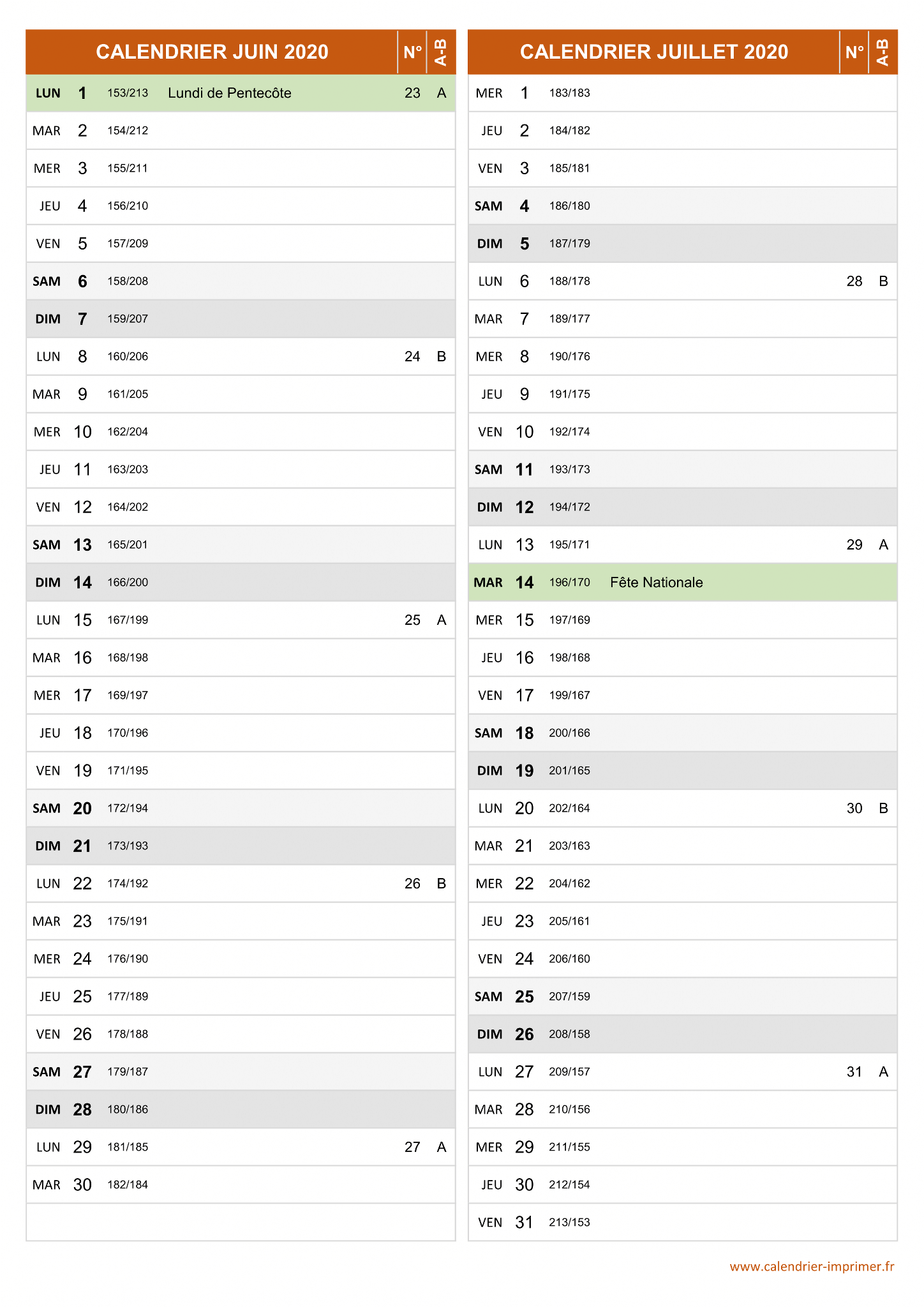924x1307 pixels.
Task: Select week number 24 in June
Action: point(412,357)
